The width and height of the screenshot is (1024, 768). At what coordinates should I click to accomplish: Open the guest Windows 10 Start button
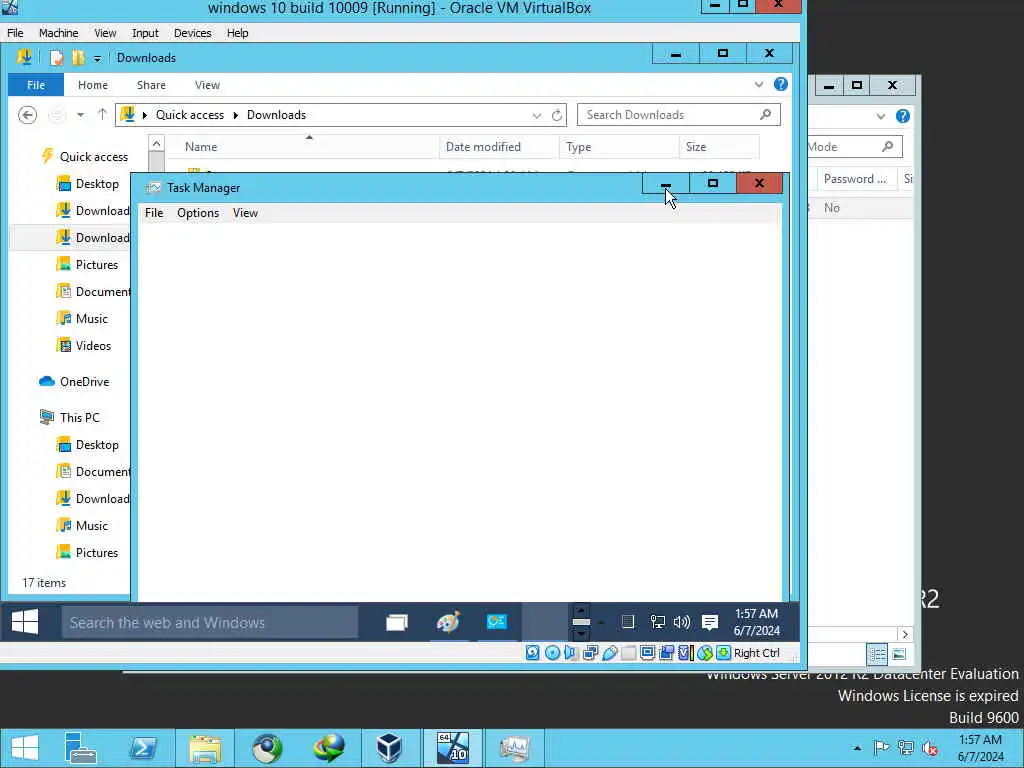point(25,622)
